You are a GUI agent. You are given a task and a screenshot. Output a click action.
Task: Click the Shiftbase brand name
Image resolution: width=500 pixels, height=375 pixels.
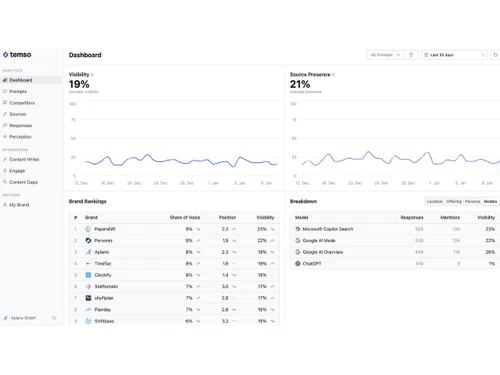coord(104,321)
